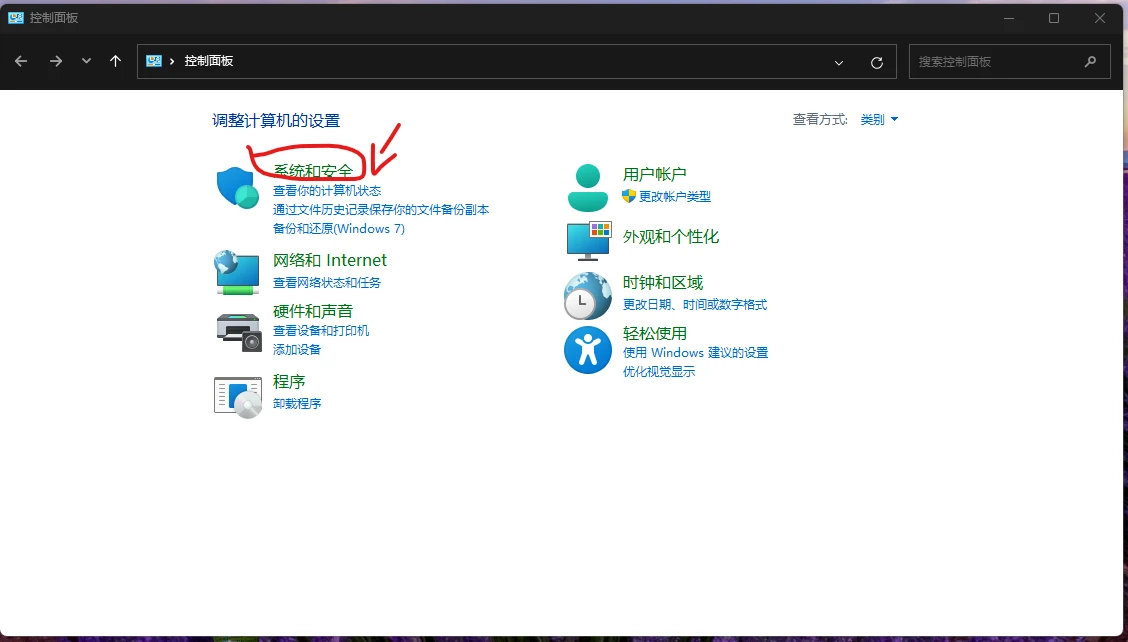Open the Appearance and Personalization monitor icon
This screenshot has width=1128, height=642.
tap(588, 240)
